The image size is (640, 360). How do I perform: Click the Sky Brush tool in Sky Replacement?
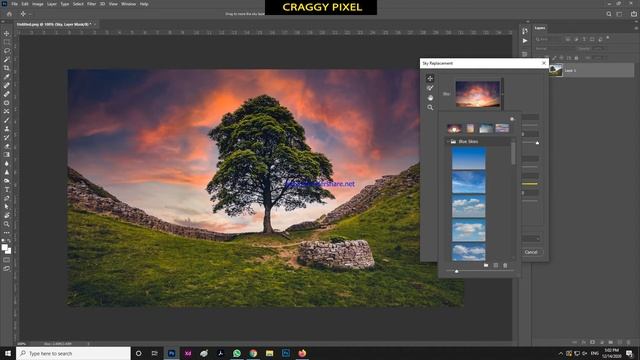click(430, 88)
